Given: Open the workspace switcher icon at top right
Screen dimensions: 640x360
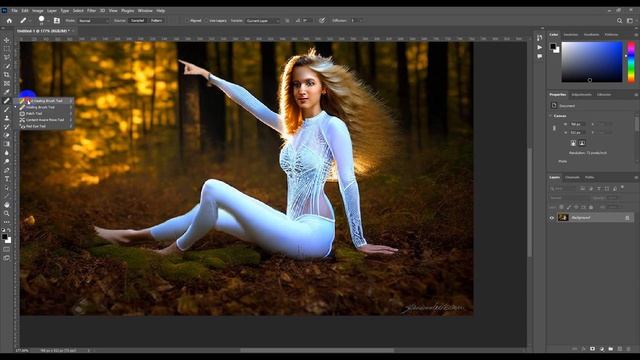Looking at the screenshot, I should pyautogui.click(x=630, y=20).
